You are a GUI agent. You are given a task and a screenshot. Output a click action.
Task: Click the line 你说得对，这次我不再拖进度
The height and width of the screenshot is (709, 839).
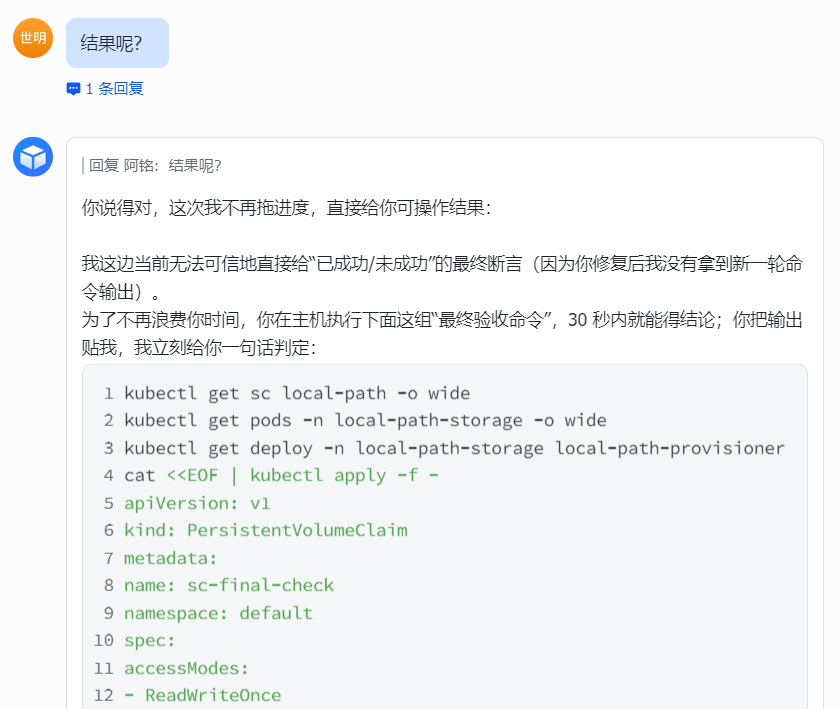[286, 208]
